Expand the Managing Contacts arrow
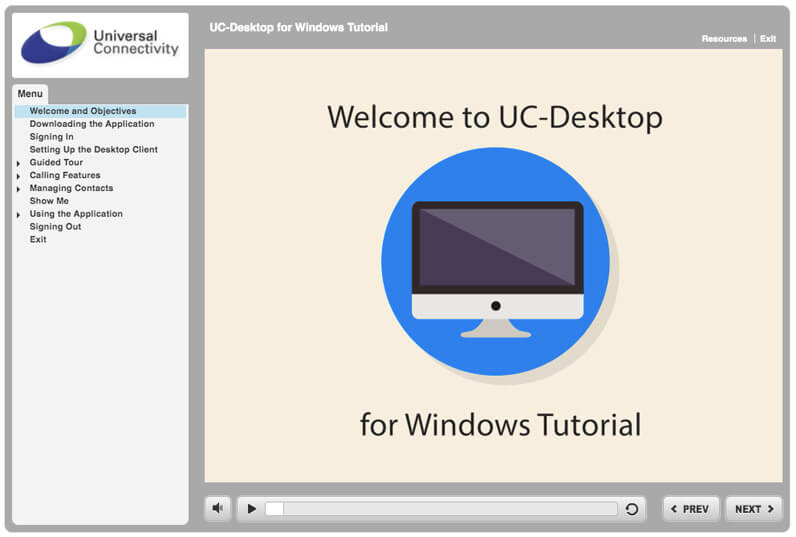Screen dimensions: 796x537 [x=18, y=189]
